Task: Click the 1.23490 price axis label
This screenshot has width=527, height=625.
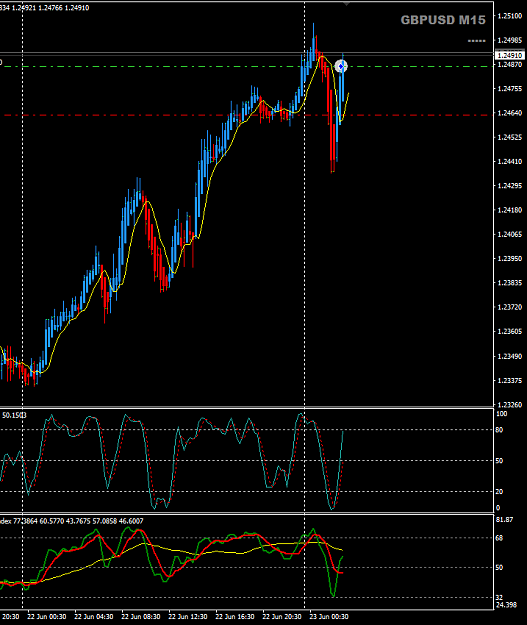Action: [x=510, y=356]
